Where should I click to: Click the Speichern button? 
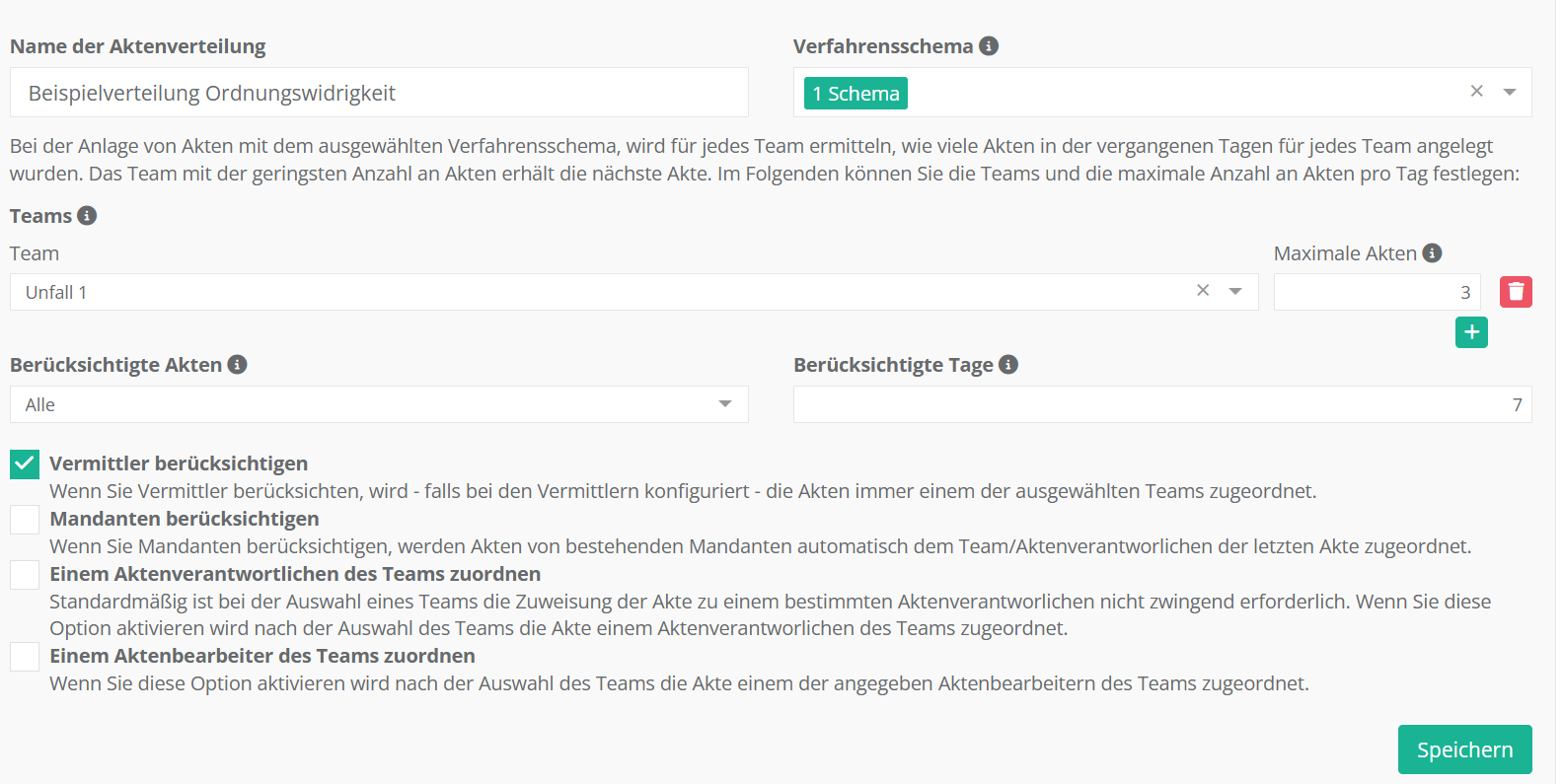1464,749
